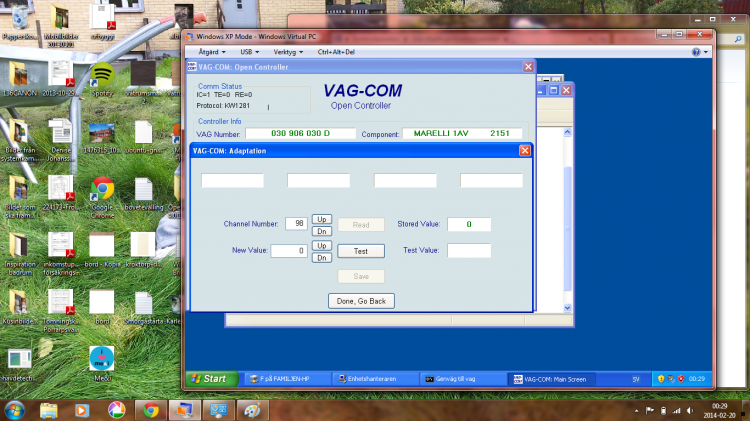Open the Mobilbilder folder on desktop

pyautogui.click(x=60, y=25)
